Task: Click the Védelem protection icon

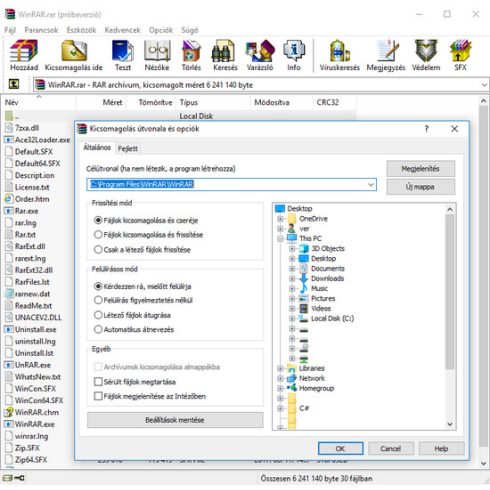Action: coord(426,51)
